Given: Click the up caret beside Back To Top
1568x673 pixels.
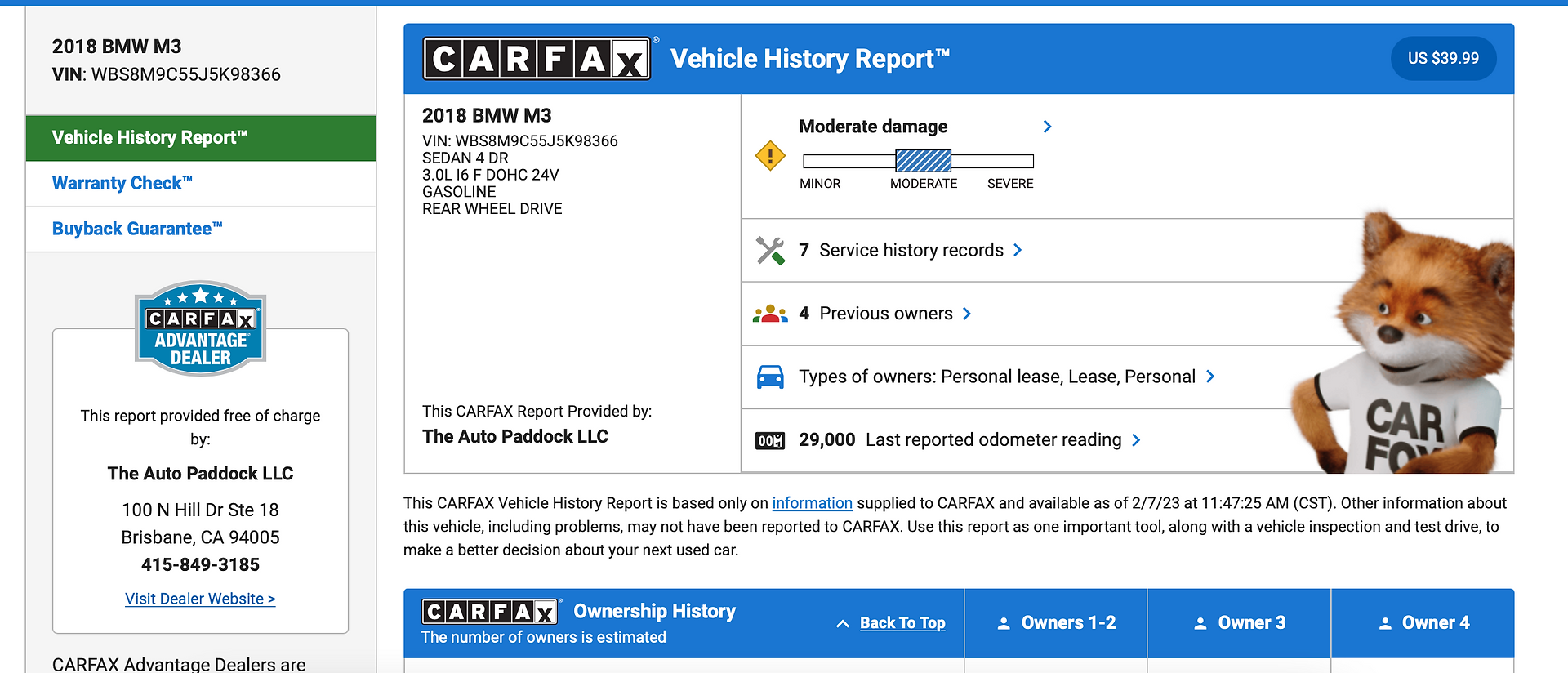Looking at the screenshot, I should tap(843, 624).
